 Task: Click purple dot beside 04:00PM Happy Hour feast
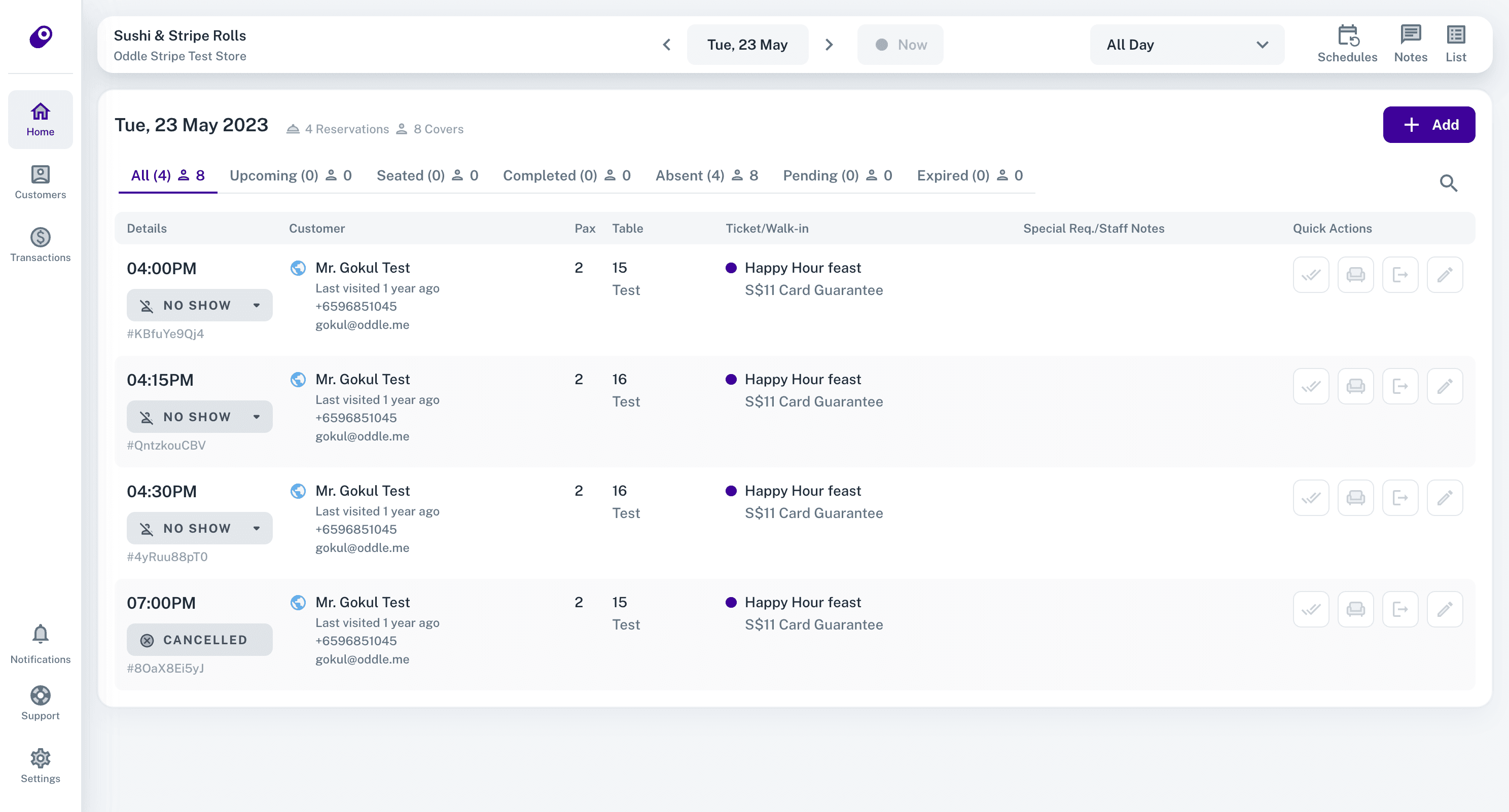tap(731, 268)
